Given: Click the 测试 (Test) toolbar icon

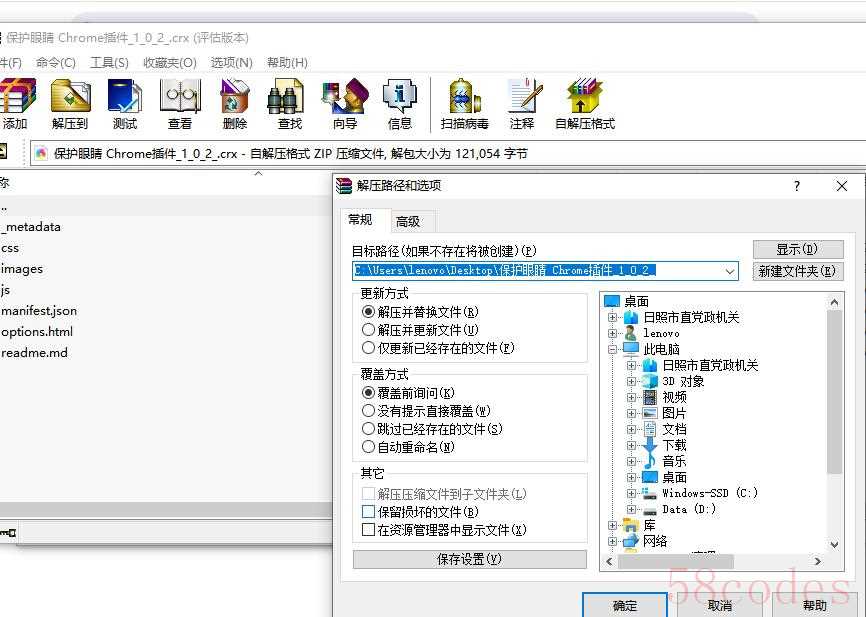Looking at the screenshot, I should 125,104.
